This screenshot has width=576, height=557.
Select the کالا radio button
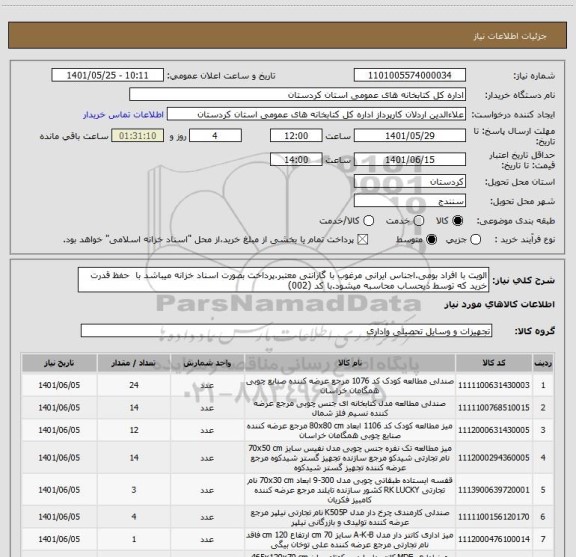pos(458,221)
